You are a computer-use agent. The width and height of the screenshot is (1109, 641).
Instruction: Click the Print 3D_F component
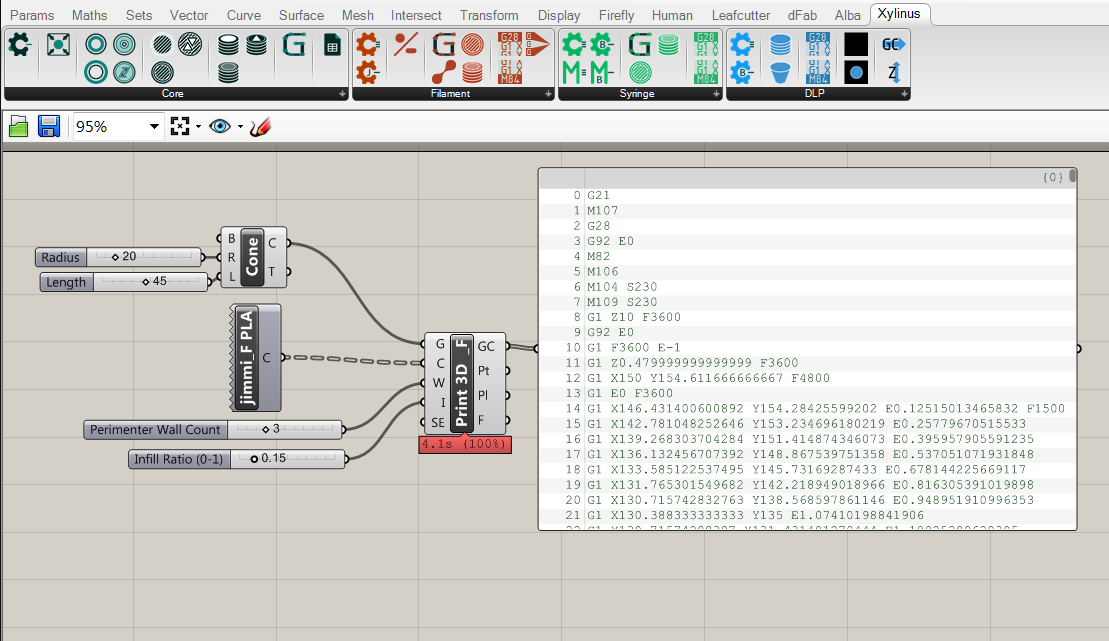(x=462, y=383)
